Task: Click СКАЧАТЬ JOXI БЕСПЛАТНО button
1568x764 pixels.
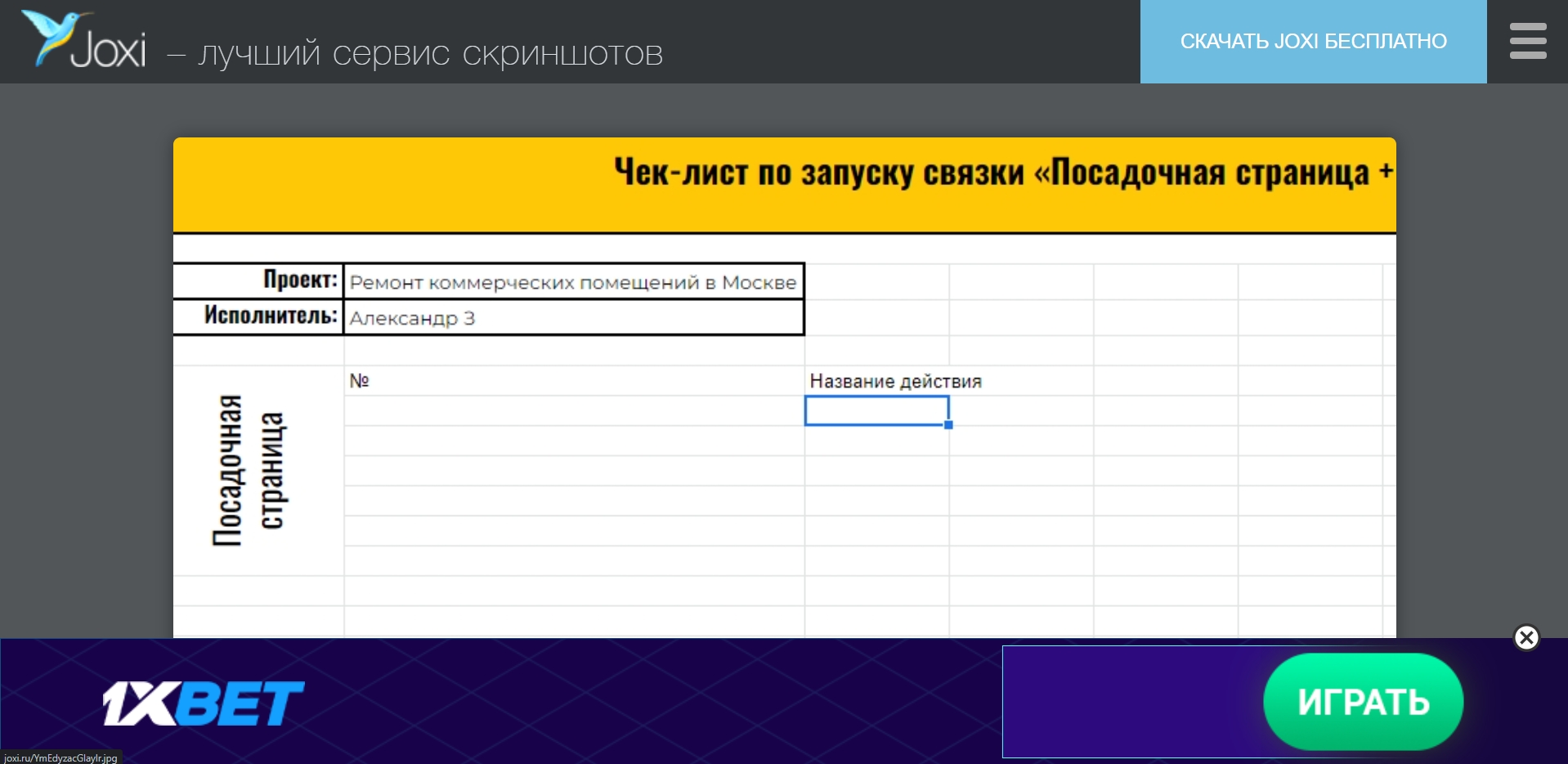Action: point(1313,42)
